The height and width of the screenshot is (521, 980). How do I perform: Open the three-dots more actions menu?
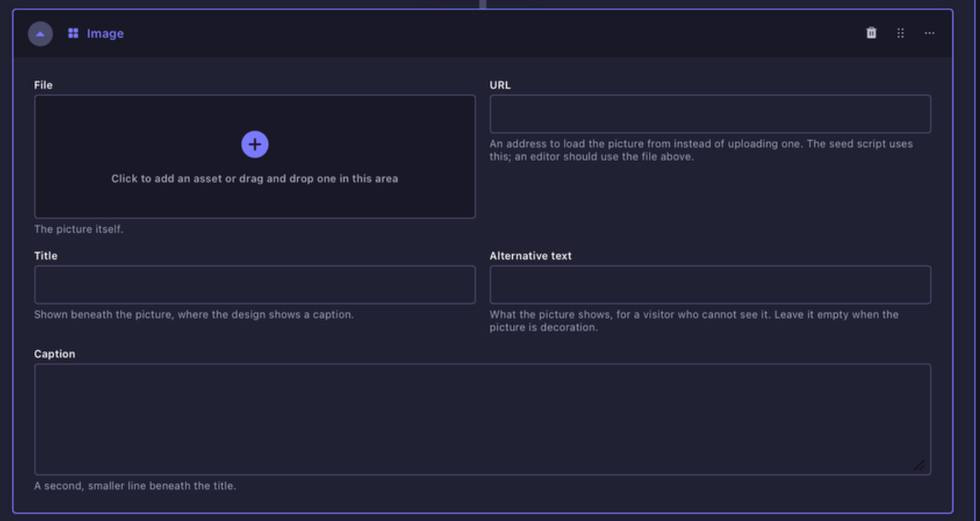(929, 33)
